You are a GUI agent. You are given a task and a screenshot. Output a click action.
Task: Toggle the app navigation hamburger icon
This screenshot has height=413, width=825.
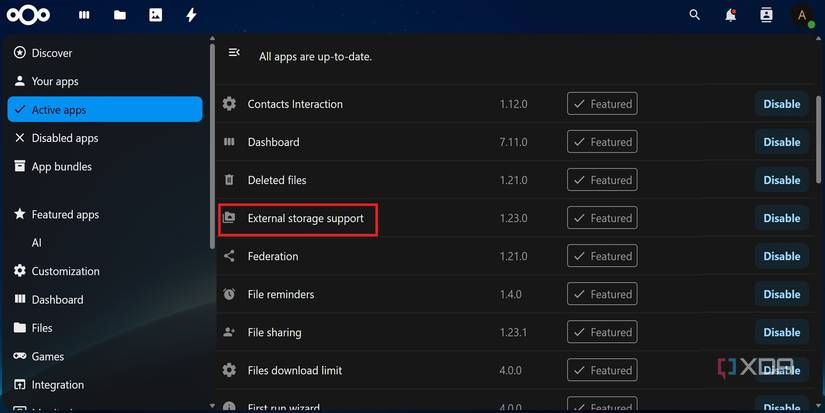[x=234, y=52]
